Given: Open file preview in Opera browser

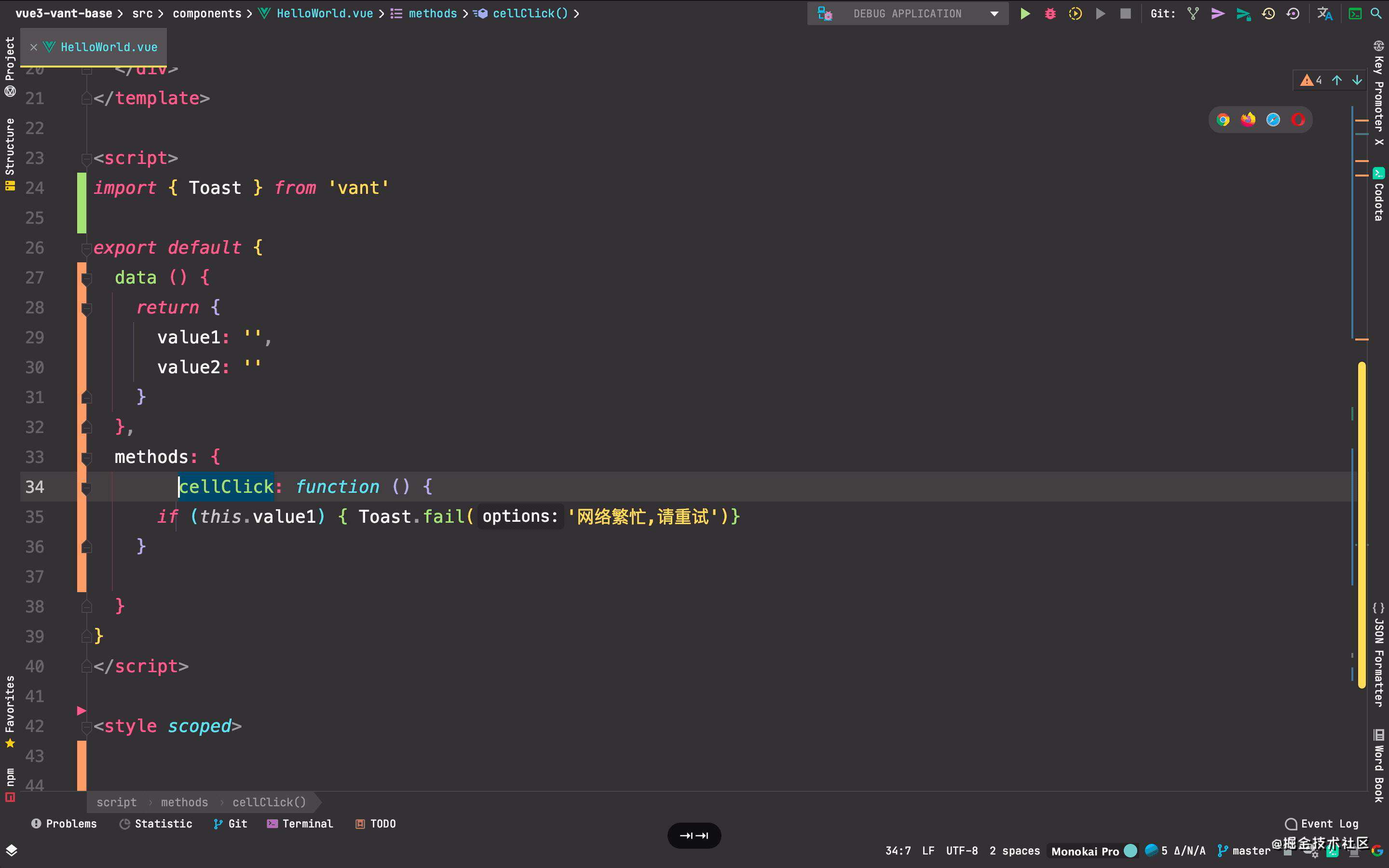Looking at the screenshot, I should [x=1298, y=120].
